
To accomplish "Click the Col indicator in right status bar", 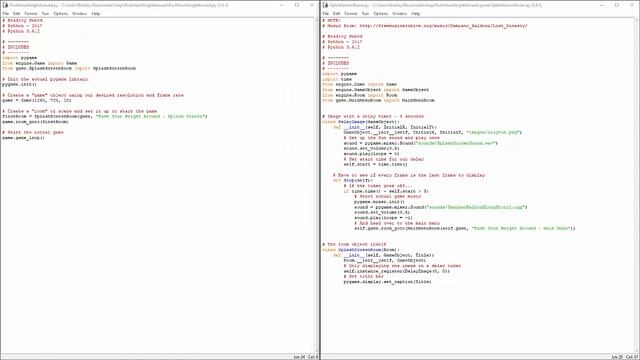I will pos(632,357).
